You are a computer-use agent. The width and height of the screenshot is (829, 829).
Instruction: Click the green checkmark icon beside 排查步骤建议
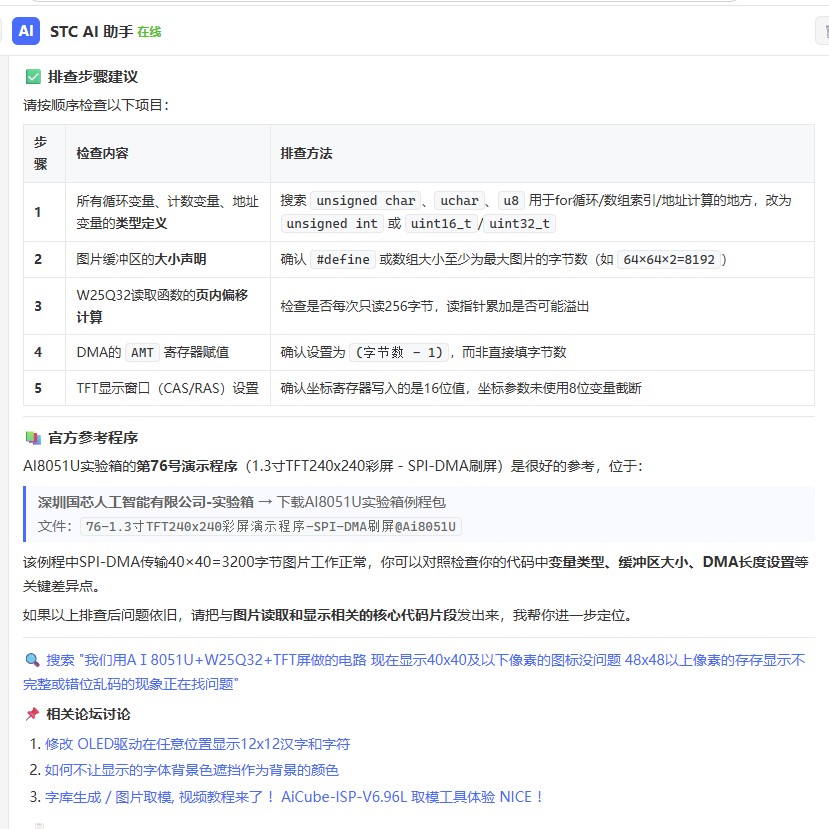click(33, 77)
